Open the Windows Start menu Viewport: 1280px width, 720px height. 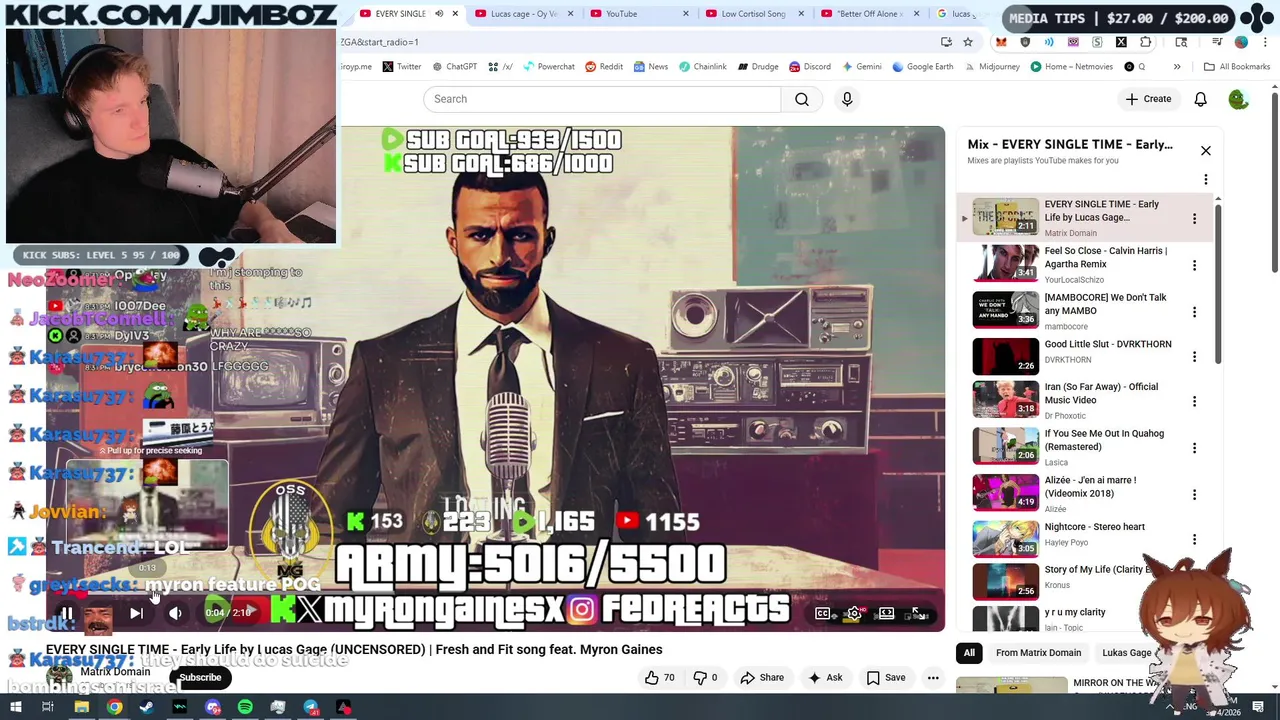(x=16, y=708)
